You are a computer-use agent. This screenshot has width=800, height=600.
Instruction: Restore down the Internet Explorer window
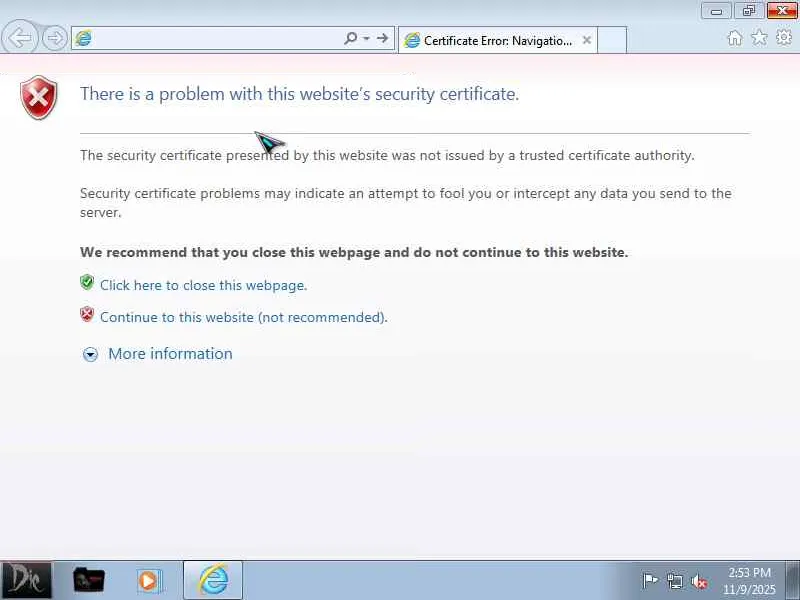click(748, 11)
